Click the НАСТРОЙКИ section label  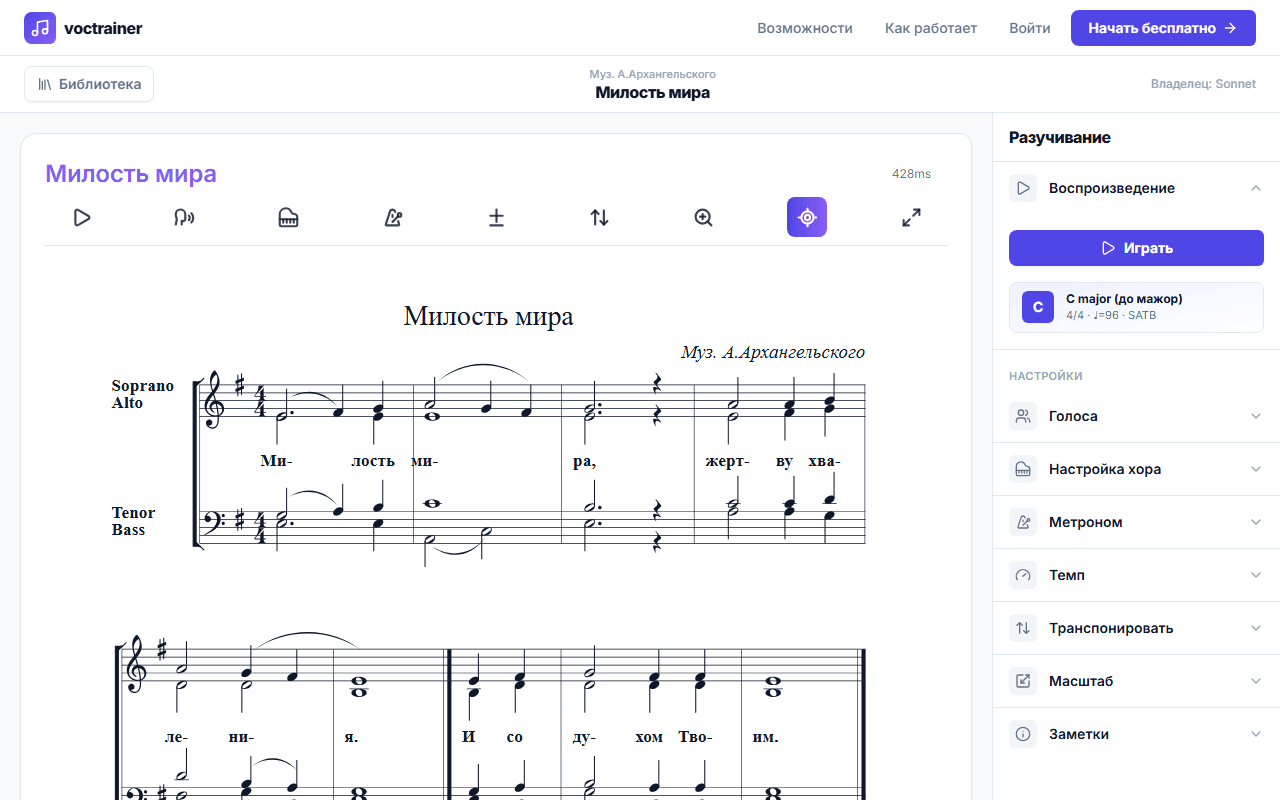click(x=1046, y=376)
